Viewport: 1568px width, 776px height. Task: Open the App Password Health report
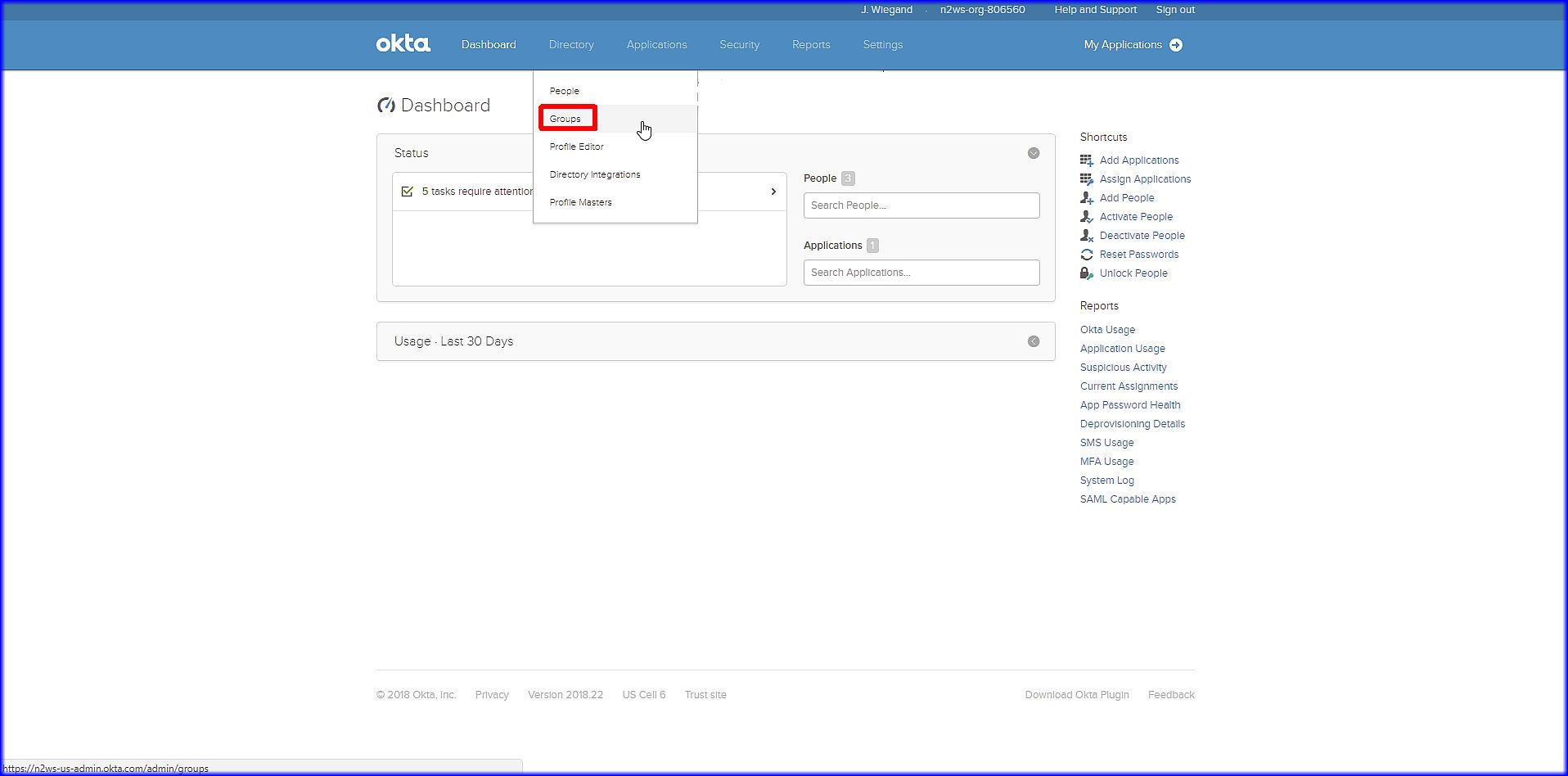click(1130, 405)
